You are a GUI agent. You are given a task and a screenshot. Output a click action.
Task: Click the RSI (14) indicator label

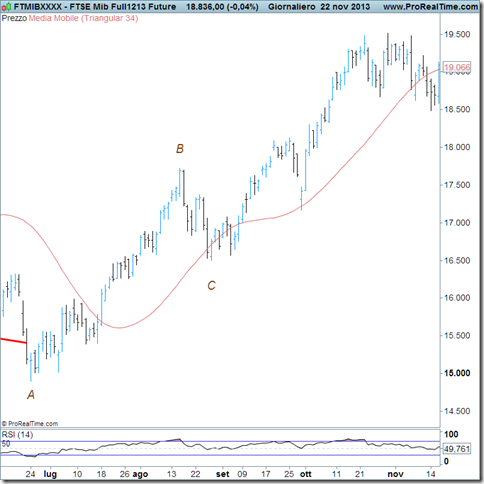click(x=17, y=435)
